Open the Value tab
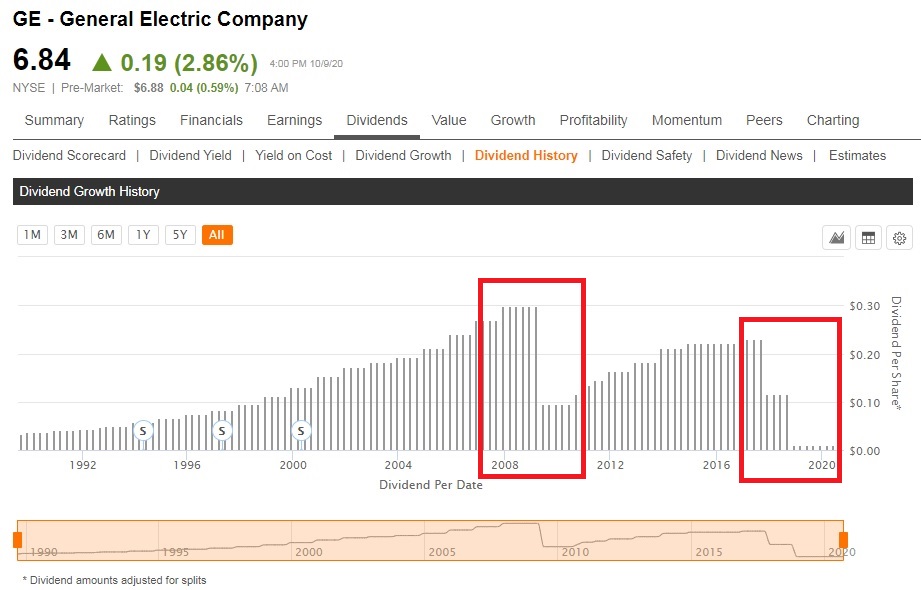 [x=449, y=120]
